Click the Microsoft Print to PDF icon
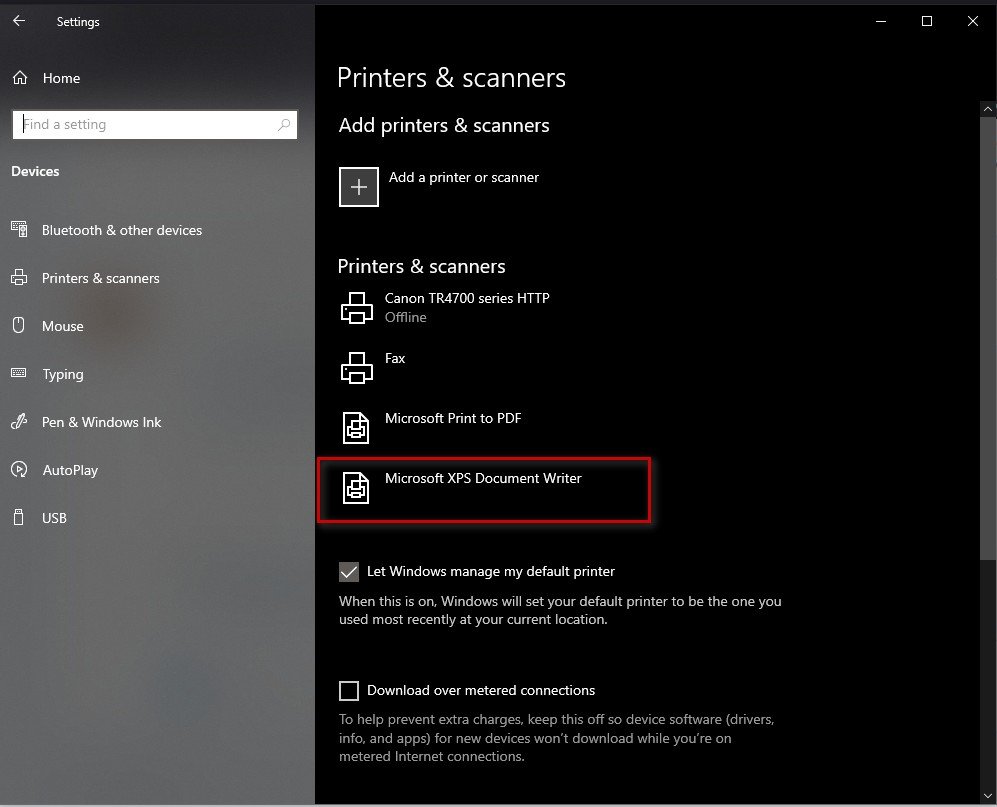Screen dimensions: 997x807 coord(356,427)
